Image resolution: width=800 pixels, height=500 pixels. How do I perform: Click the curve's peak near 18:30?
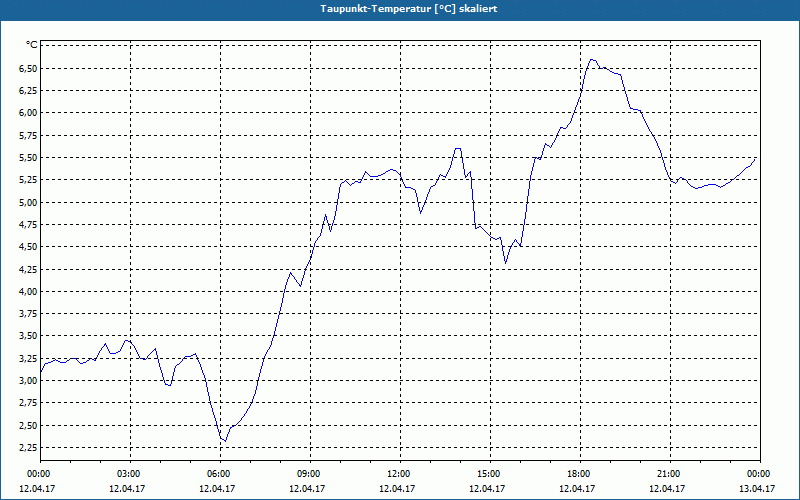coord(592,60)
